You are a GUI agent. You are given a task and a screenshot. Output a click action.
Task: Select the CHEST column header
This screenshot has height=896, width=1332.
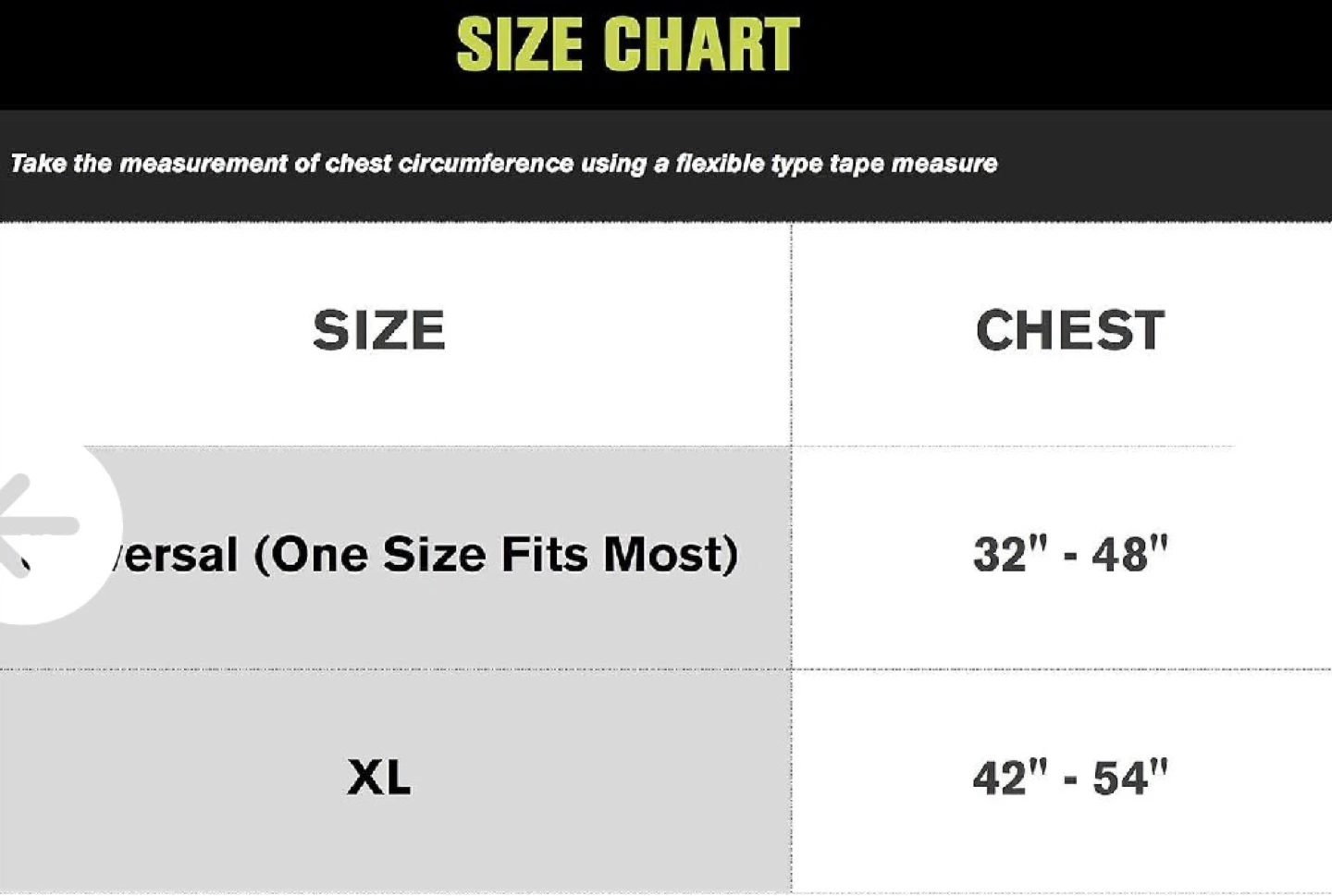click(1070, 330)
